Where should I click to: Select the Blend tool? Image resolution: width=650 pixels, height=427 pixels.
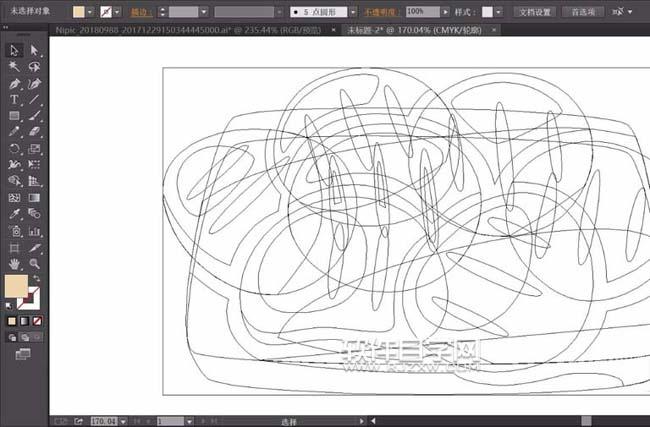click(34, 214)
